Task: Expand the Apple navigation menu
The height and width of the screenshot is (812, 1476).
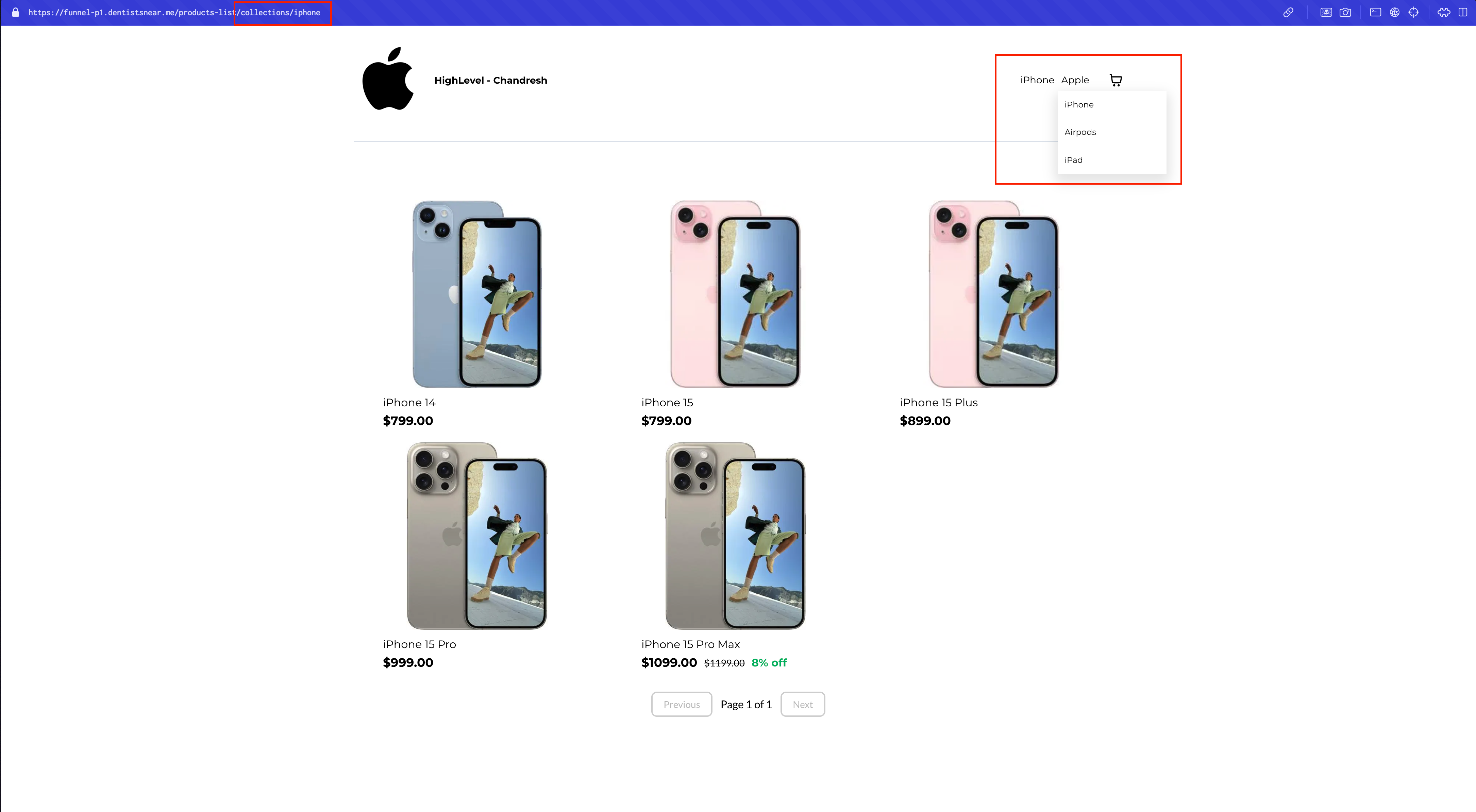Action: point(1074,80)
